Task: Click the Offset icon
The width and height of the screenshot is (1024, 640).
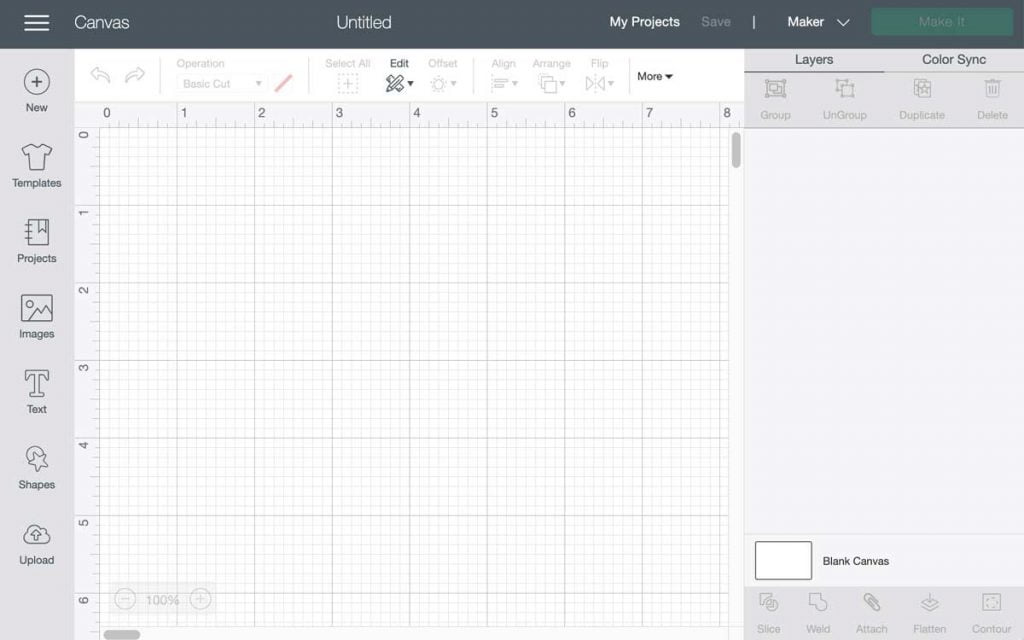Action: point(439,84)
